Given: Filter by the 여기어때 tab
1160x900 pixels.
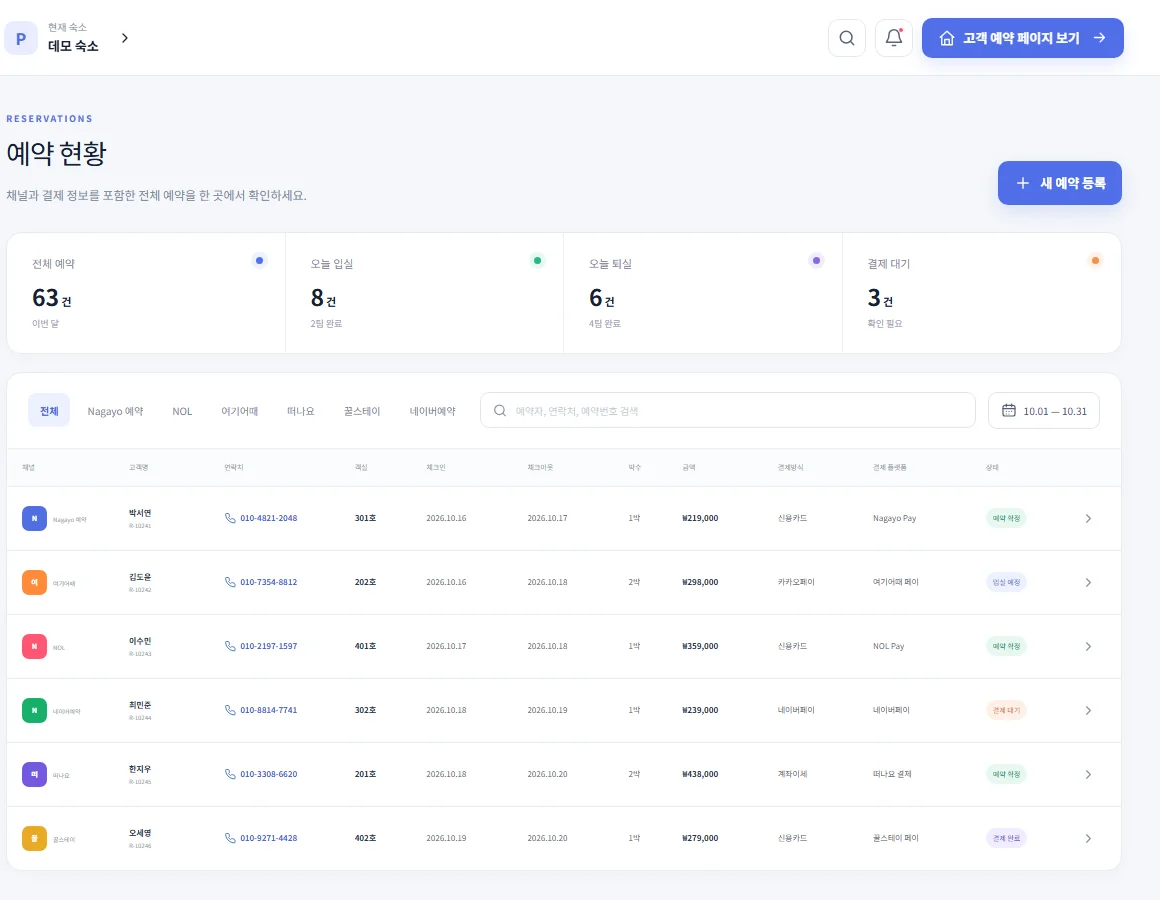Looking at the screenshot, I should [240, 411].
